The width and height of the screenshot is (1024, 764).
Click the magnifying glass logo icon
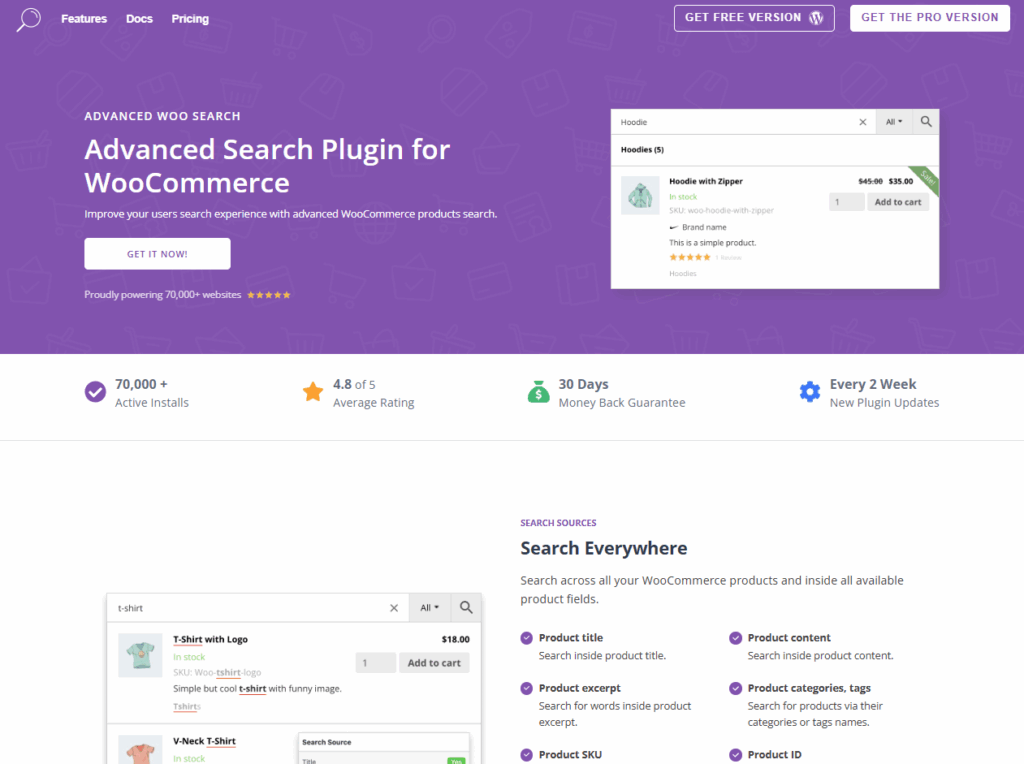pos(27,18)
